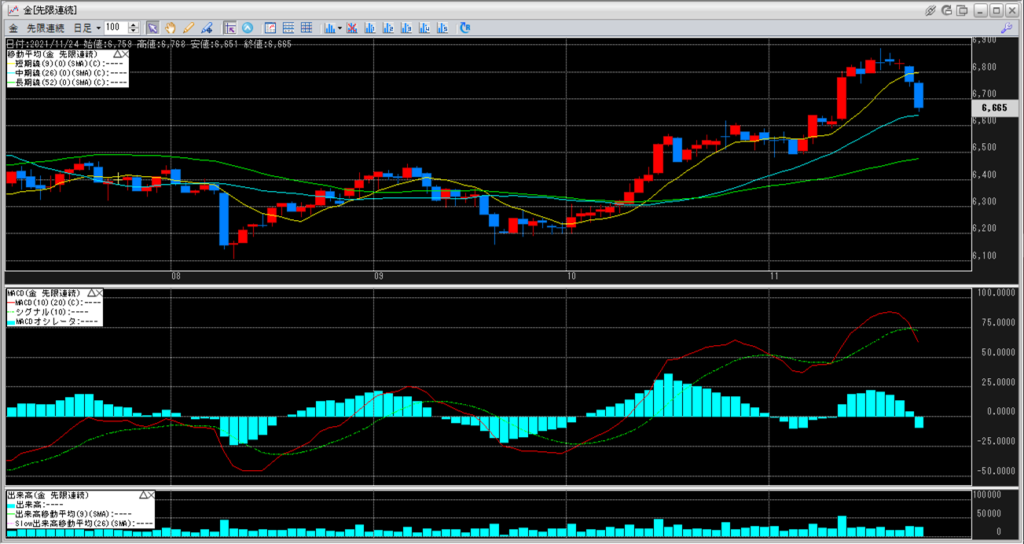Expand the chart type dropdown arrow
Screen dimensions: 1024x544
pos(340,27)
